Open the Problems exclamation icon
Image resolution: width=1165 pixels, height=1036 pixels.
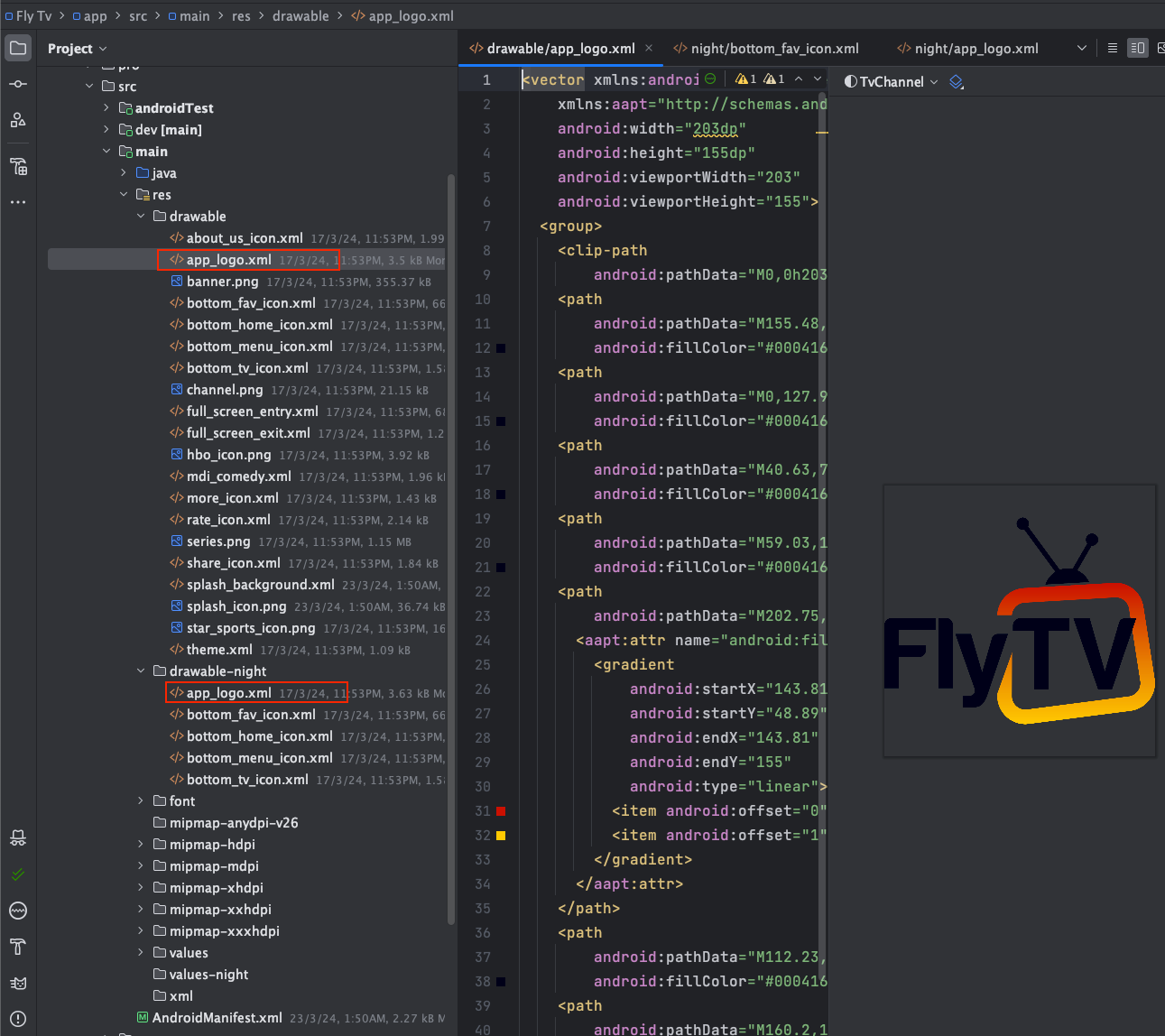click(x=18, y=1019)
